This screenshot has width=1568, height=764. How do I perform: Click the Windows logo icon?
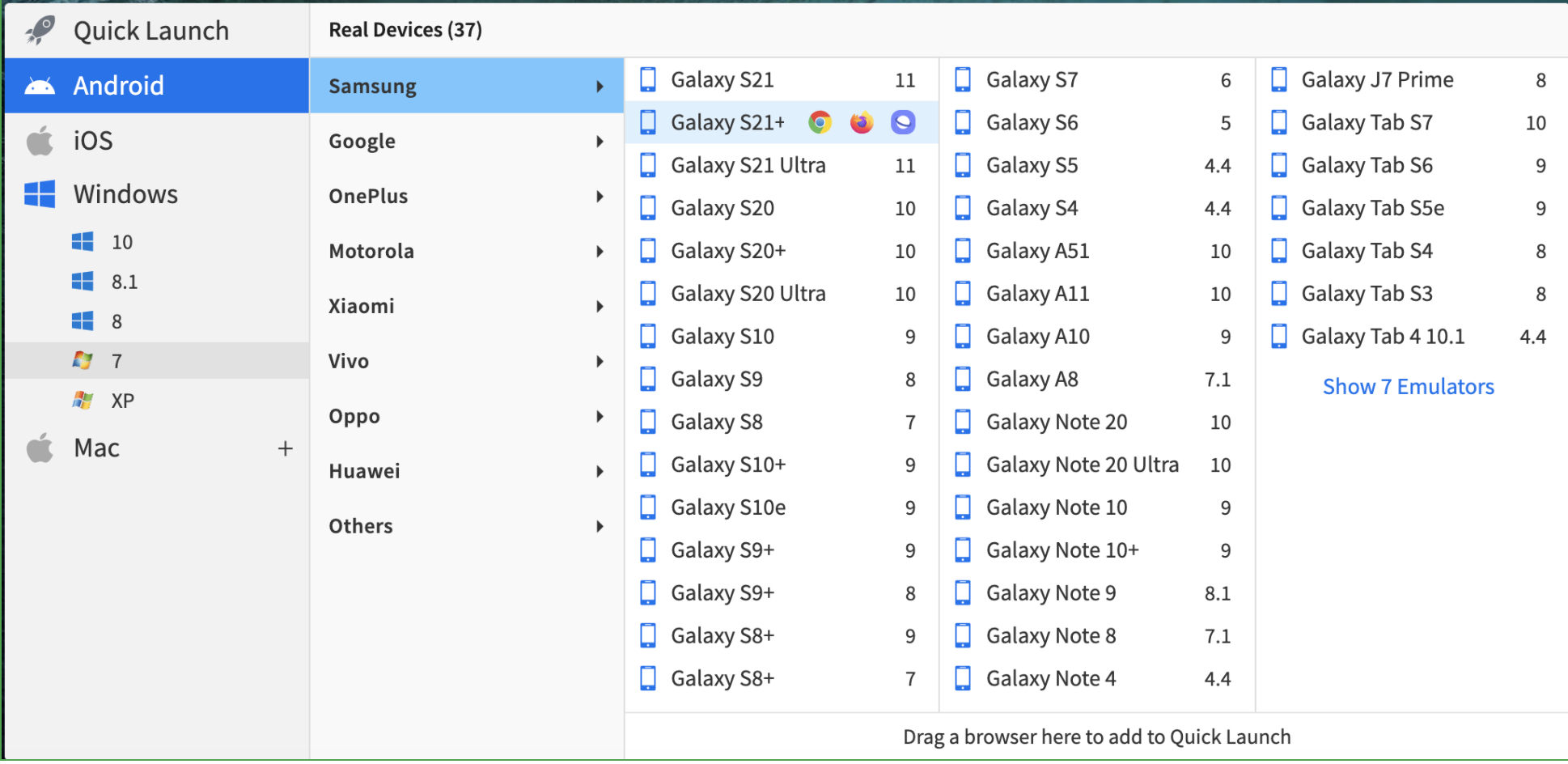pyautogui.click(x=38, y=193)
